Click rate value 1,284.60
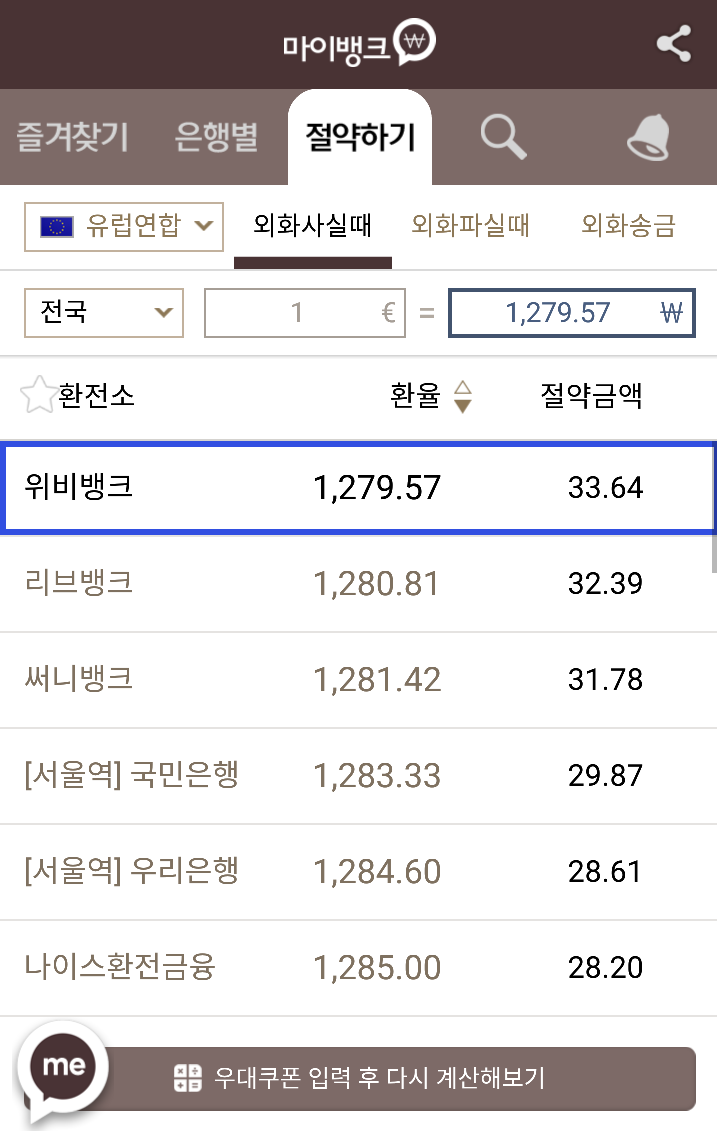This screenshot has height=1142, width=717. (377, 873)
